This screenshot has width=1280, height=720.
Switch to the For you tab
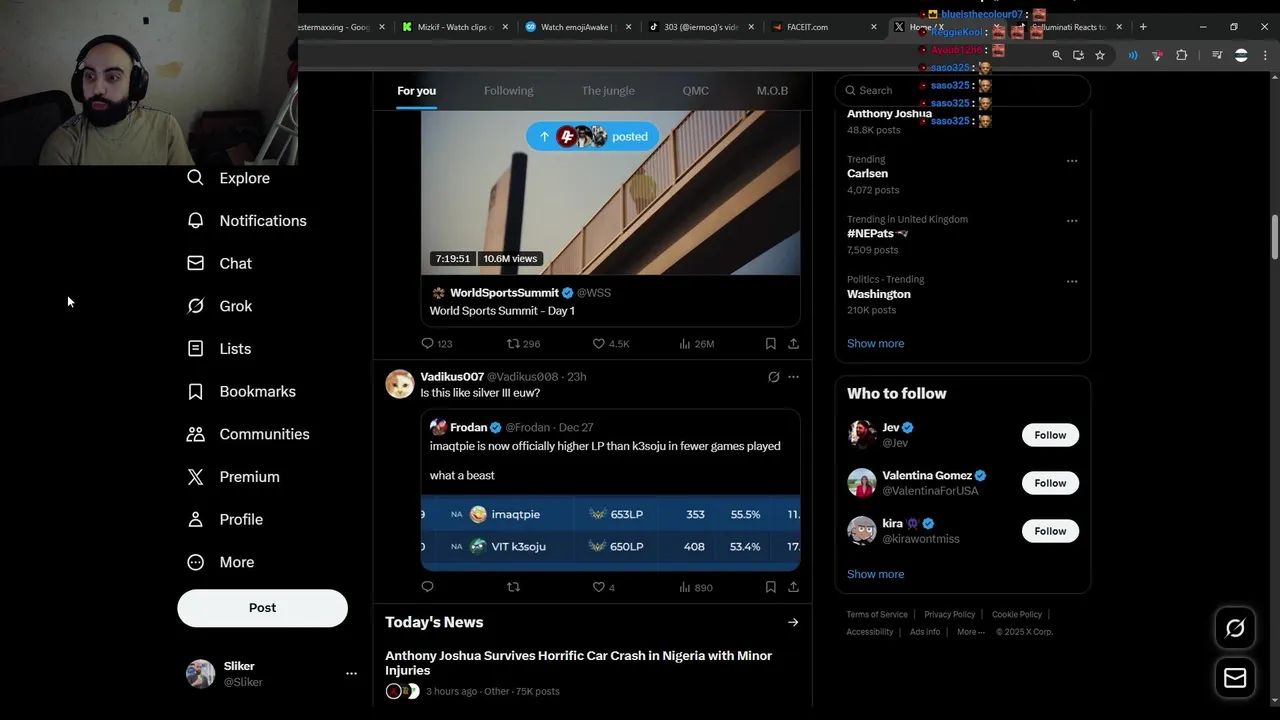[417, 91]
